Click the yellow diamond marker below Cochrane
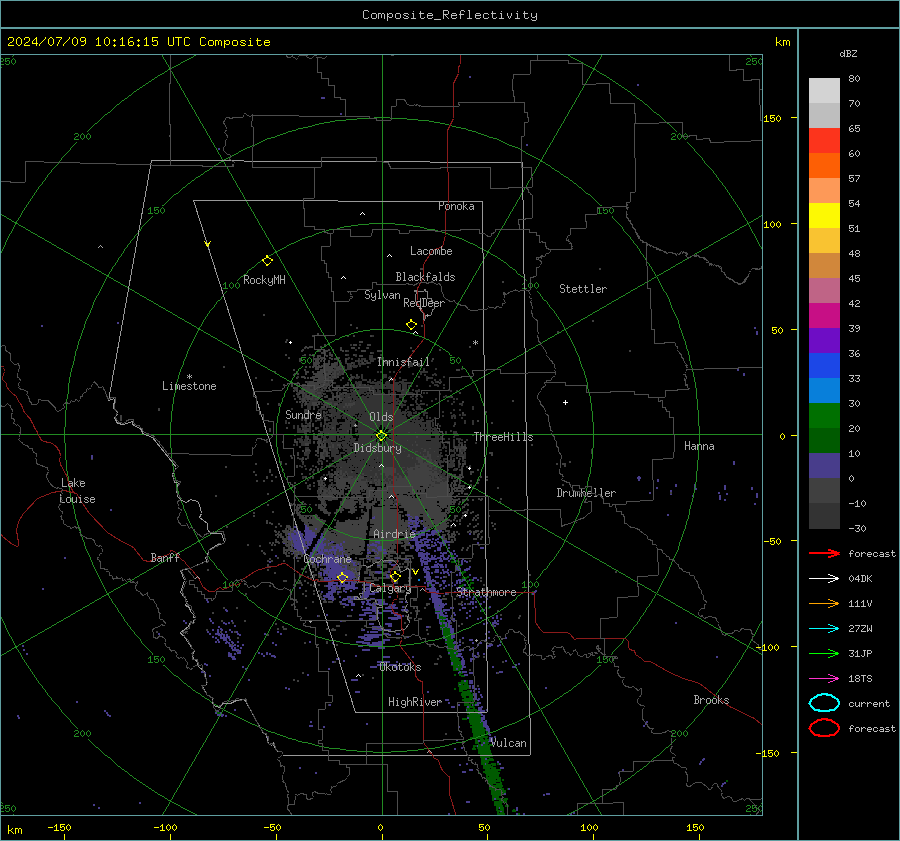This screenshot has width=900, height=841. click(342, 577)
